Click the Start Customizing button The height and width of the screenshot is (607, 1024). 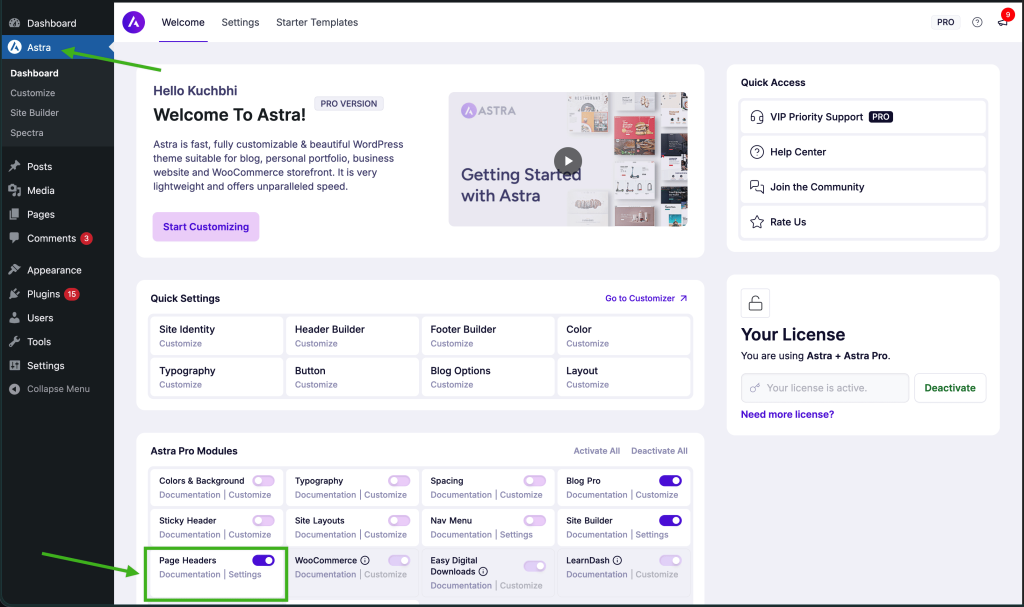pyautogui.click(x=205, y=227)
